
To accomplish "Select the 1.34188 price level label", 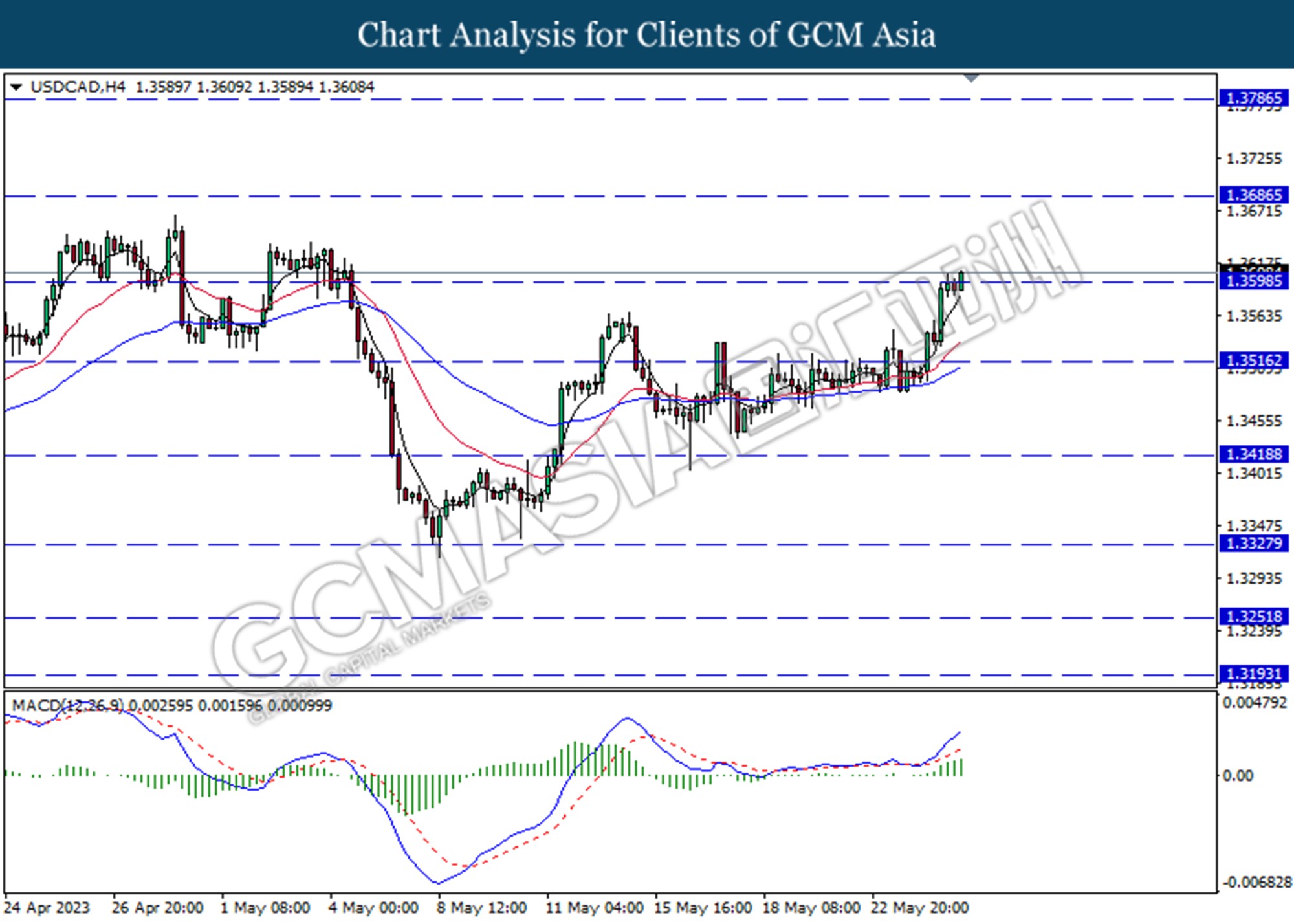I will [x=1254, y=454].
